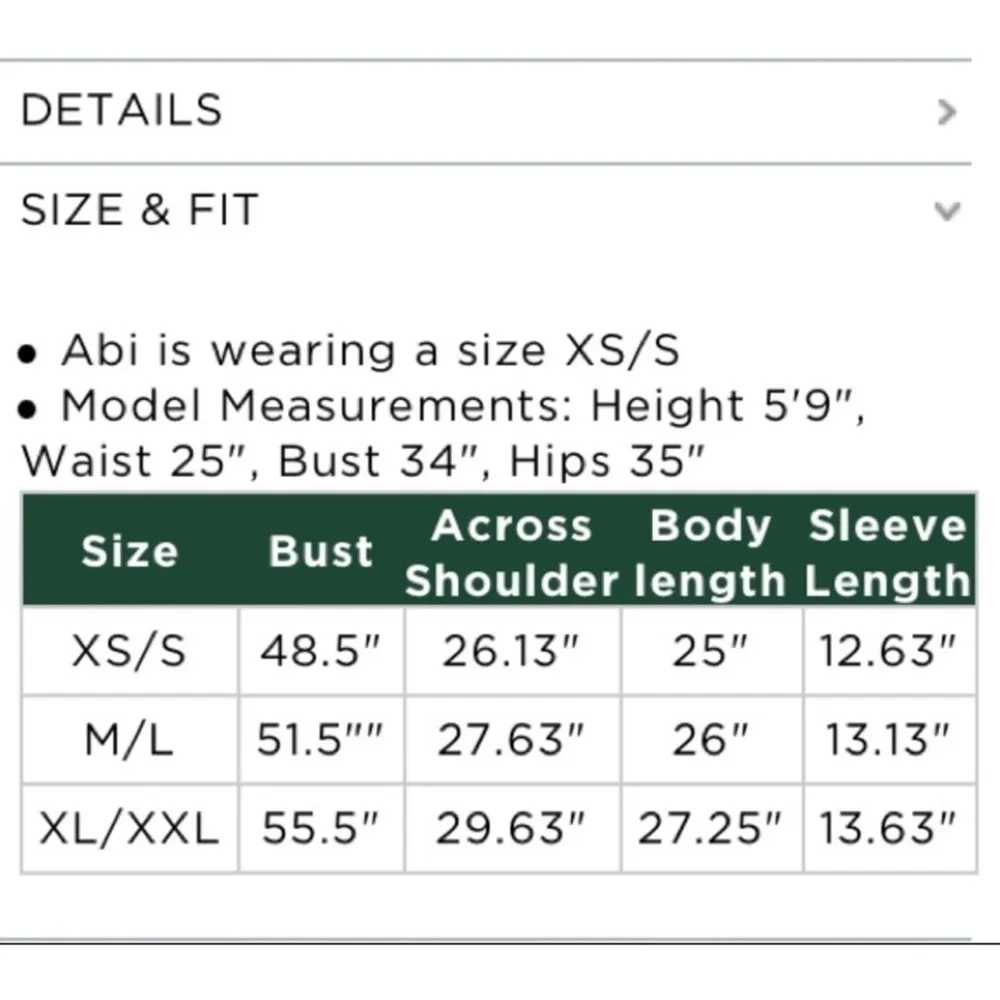The height and width of the screenshot is (1000, 1000).
Task: Click the 55.5" bust measurement cell
Action: pos(320,828)
